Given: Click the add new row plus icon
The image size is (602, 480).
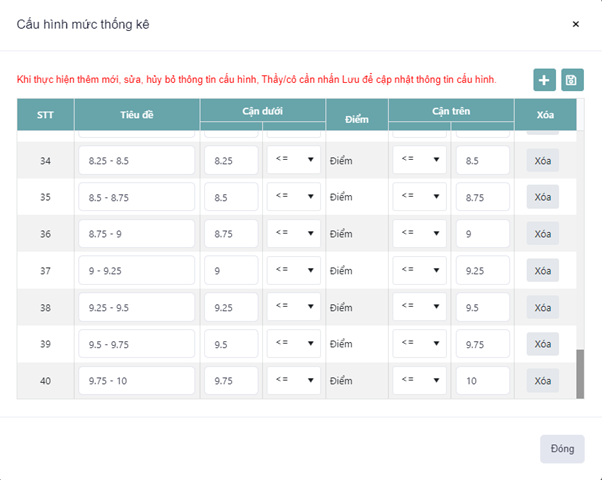Looking at the screenshot, I should tap(543, 80).
